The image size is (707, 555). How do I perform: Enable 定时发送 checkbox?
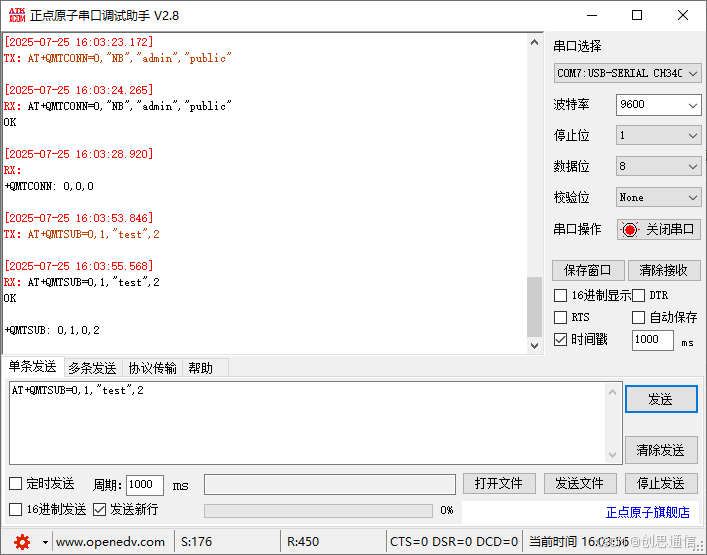pyautogui.click(x=15, y=484)
